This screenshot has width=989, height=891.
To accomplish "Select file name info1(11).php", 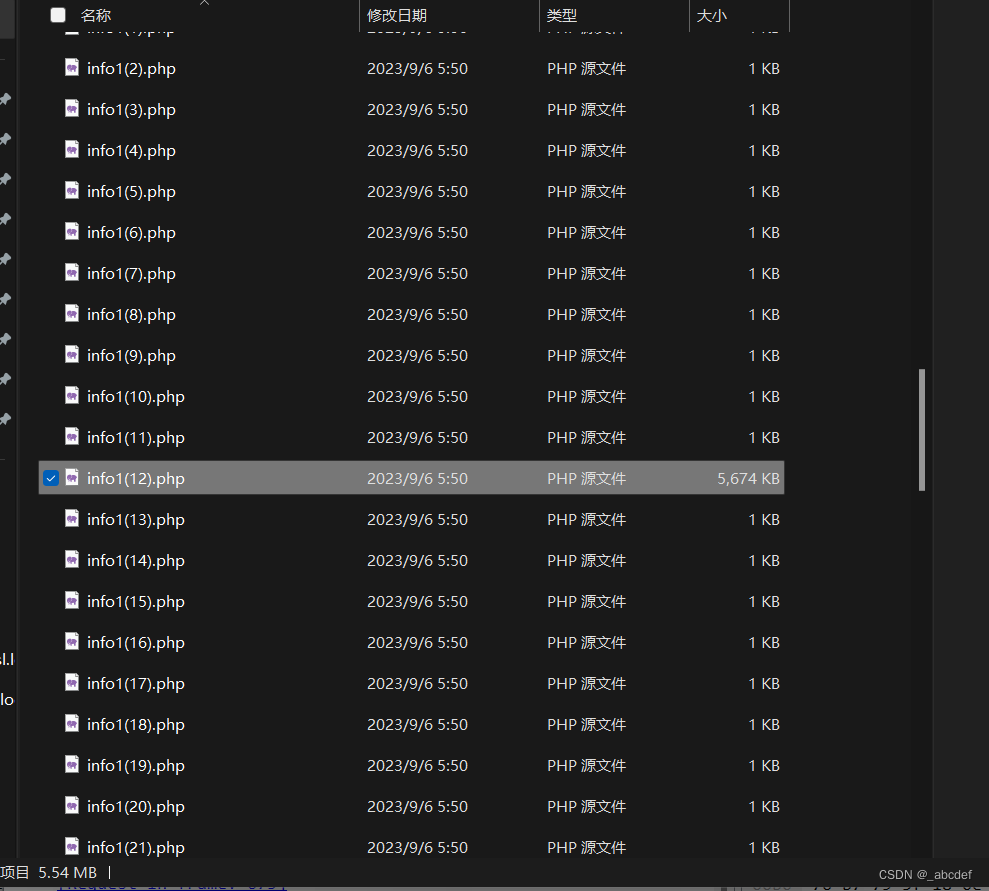I will pyautogui.click(x=136, y=438).
